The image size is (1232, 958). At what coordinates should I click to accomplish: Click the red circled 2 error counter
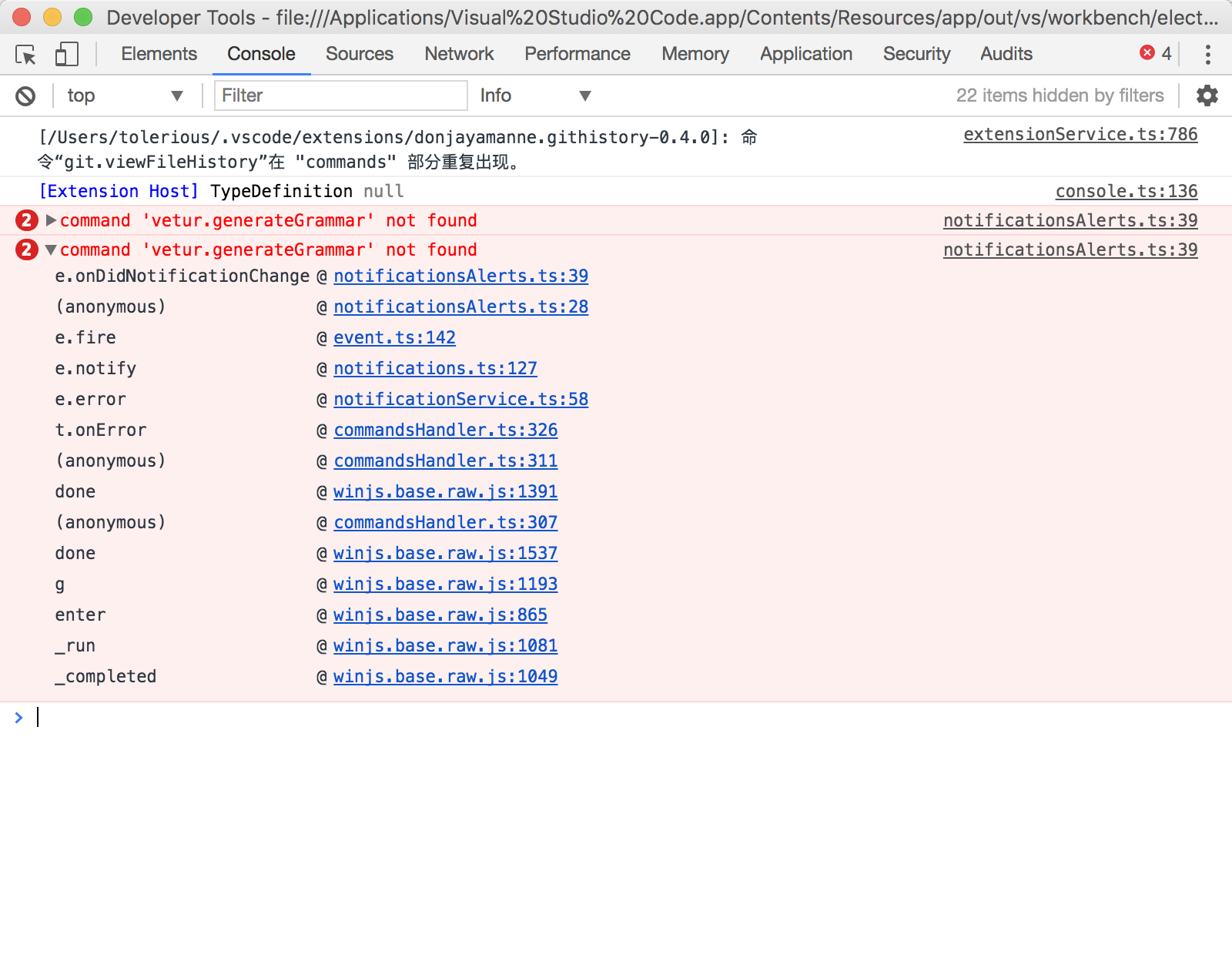(26, 220)
